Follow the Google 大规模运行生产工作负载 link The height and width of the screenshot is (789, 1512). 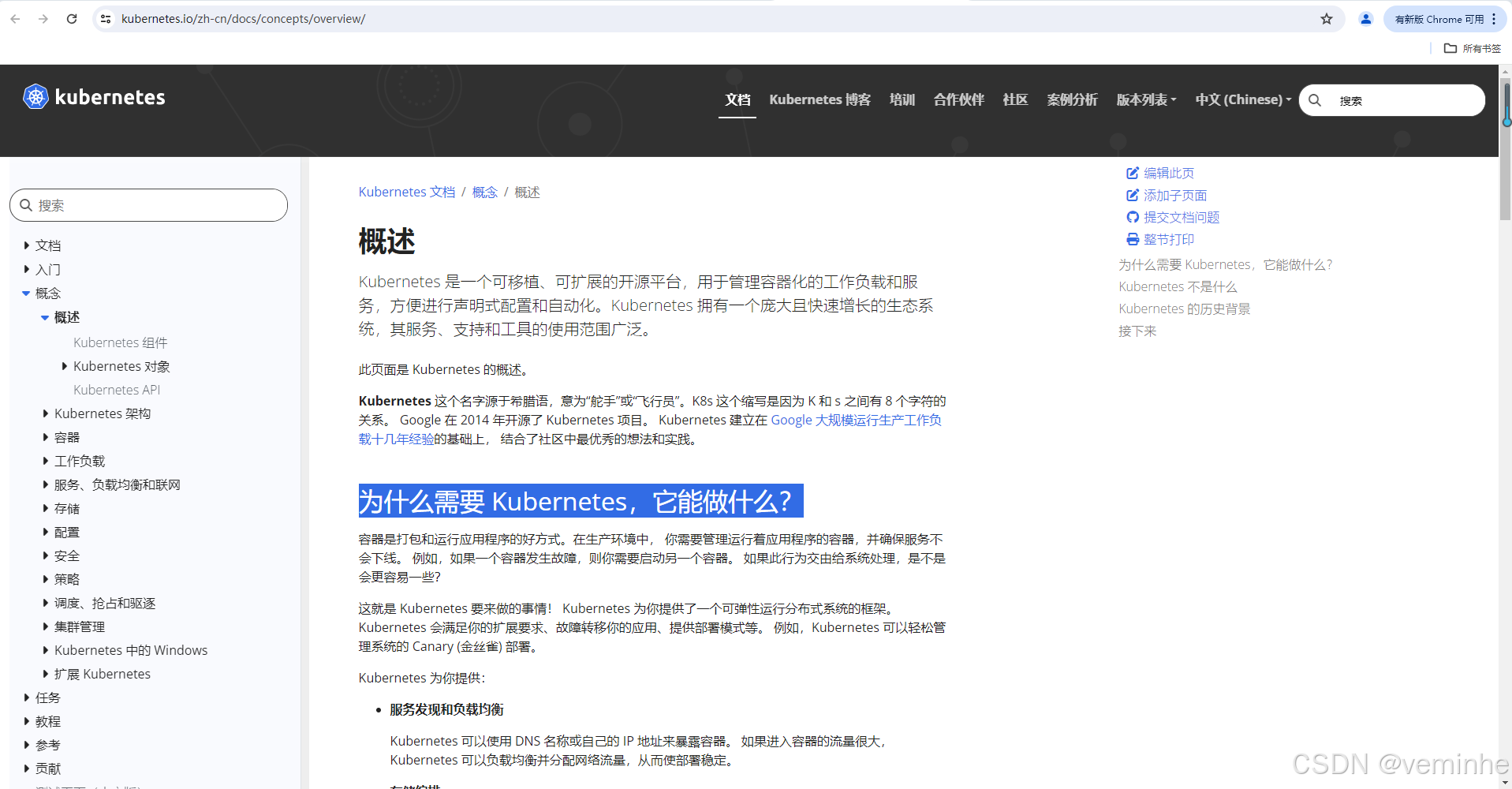click(856, 420)
